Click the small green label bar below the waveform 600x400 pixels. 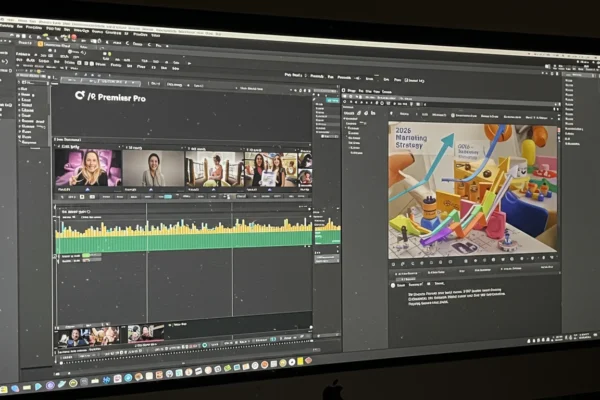[86, 255]
